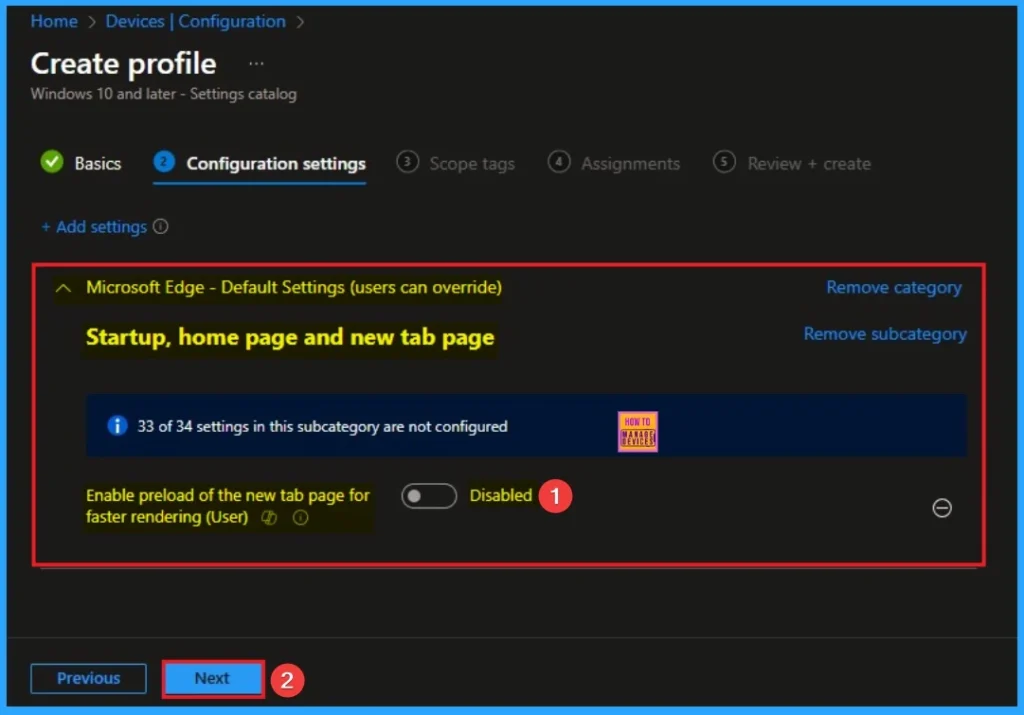Click the Previous button
This screenshot has width=1024, height=715.
click(x=89, y=678)
